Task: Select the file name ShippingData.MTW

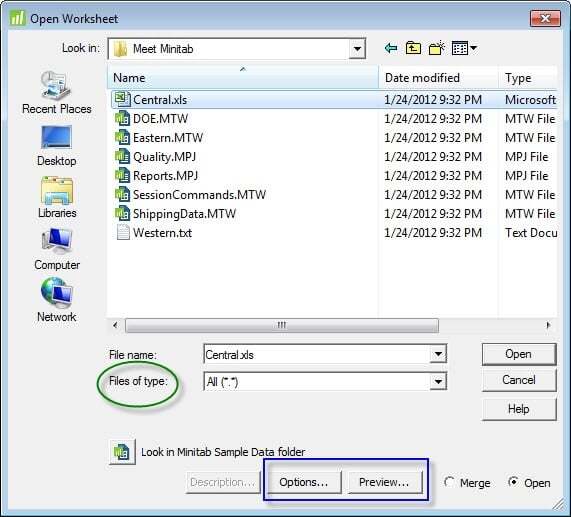Action: 185,214
